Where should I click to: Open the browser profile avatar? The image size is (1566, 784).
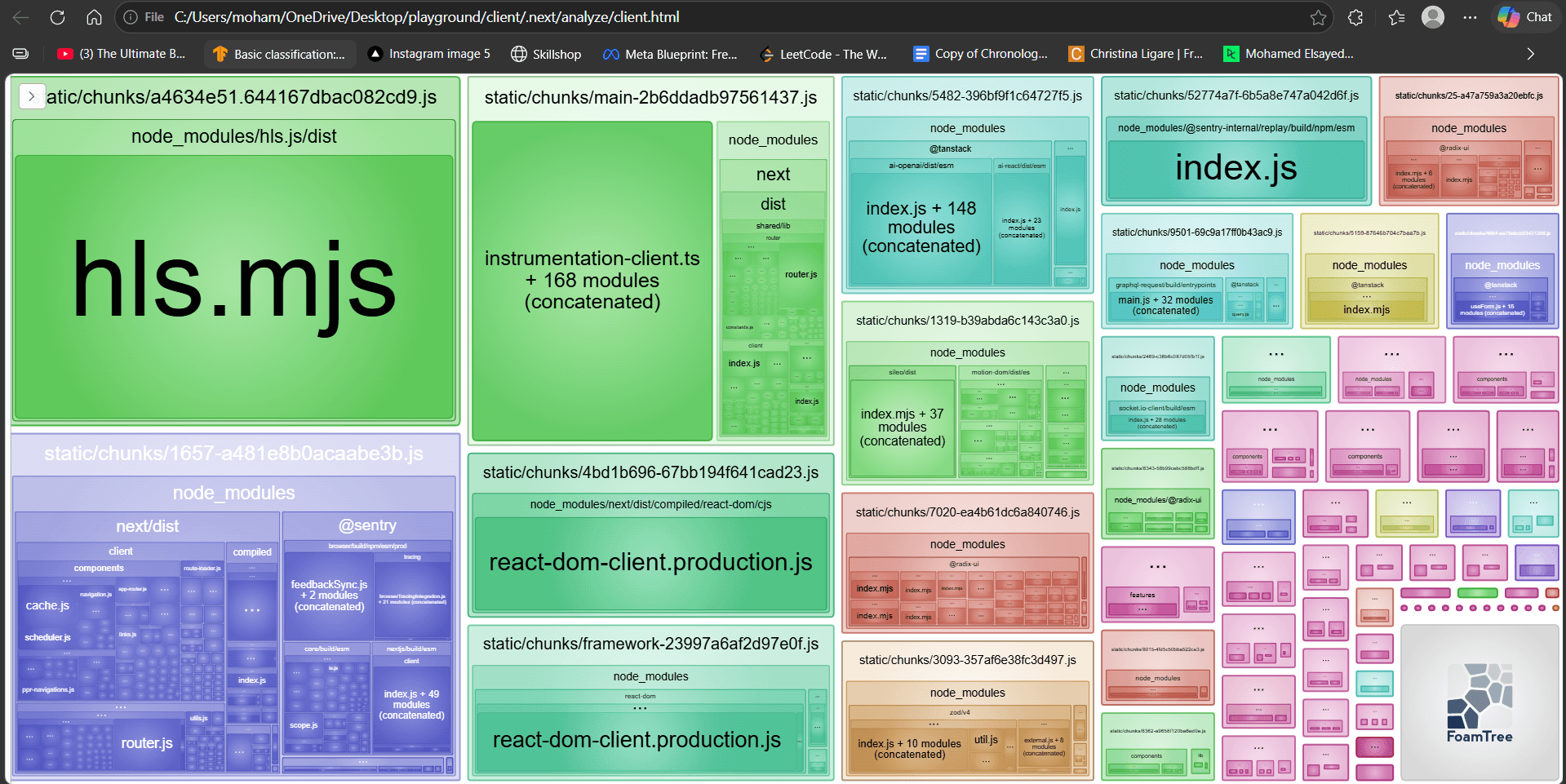1433,17
